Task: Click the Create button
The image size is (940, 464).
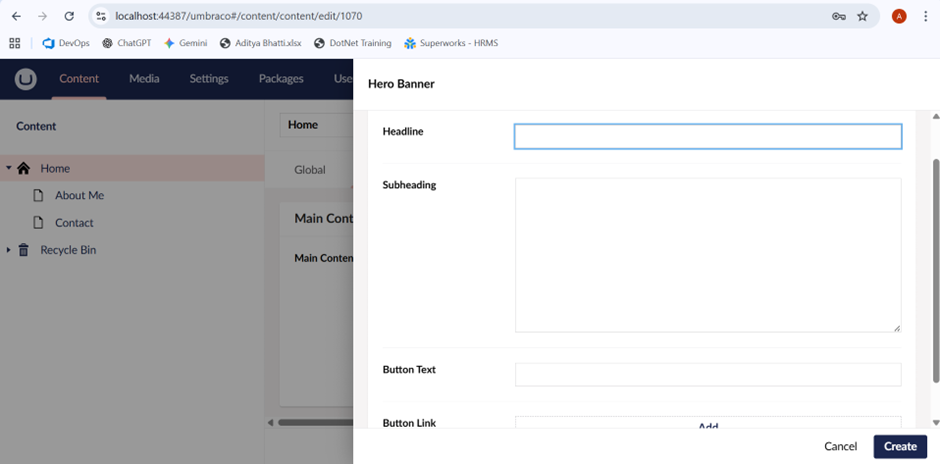Action: [x=899, y=446]
